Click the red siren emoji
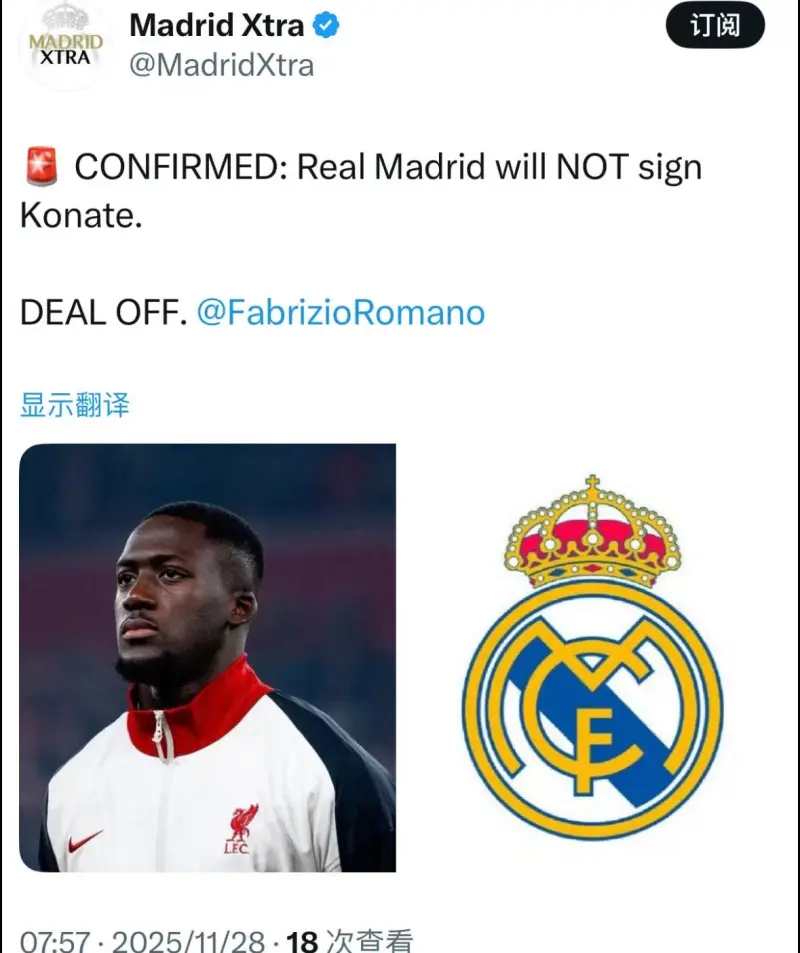The height and width of the screenshot is (953, 800). [41, 166]
